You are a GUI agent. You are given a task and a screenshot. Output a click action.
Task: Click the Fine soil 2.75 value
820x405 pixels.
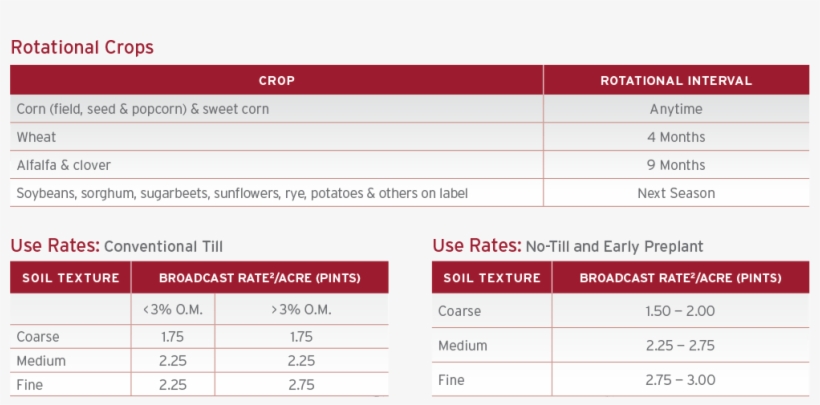coord(301,385)
